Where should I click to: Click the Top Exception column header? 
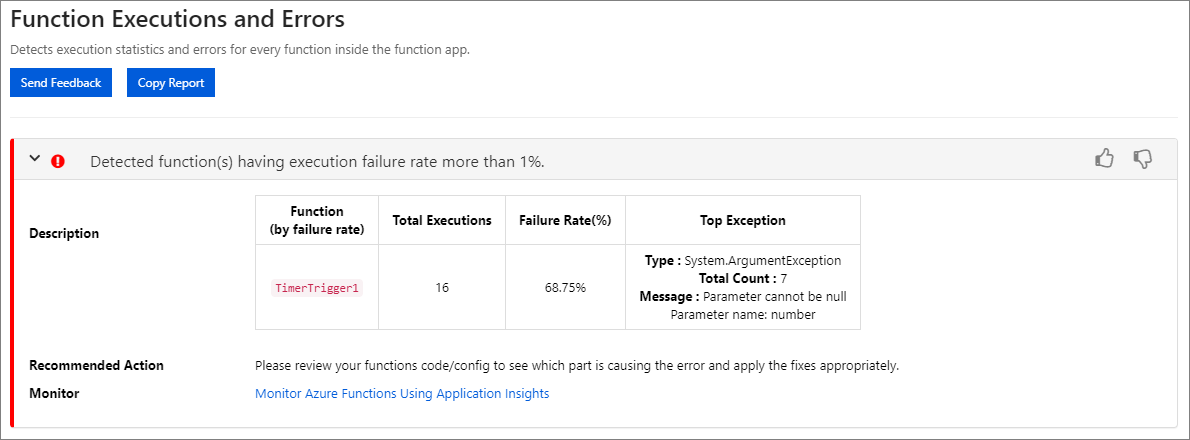click(x=742, y=220)
